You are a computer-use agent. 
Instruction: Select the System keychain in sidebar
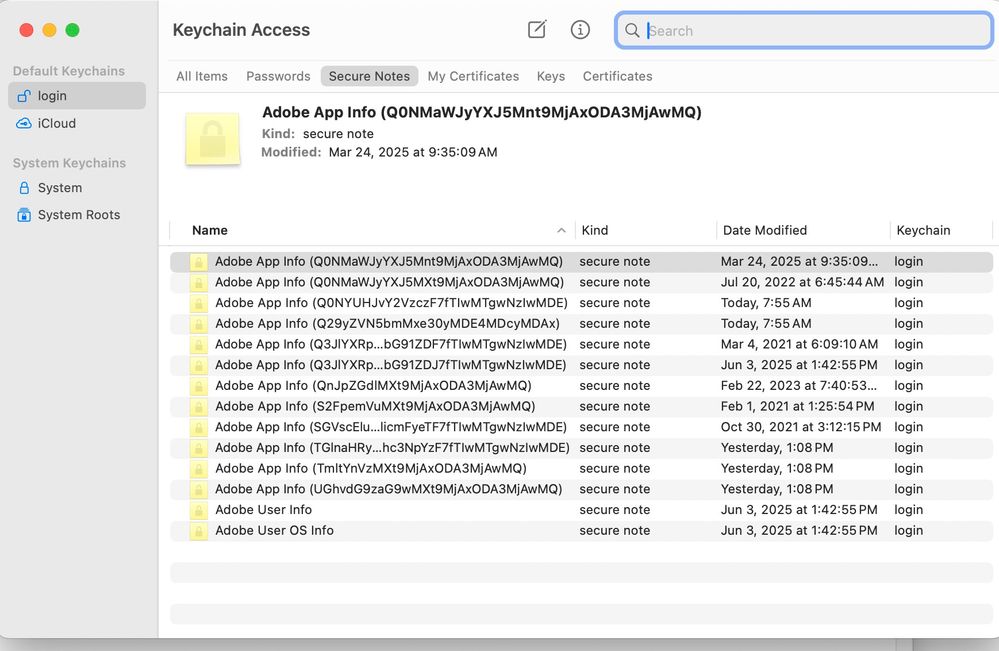coord(77,188)
